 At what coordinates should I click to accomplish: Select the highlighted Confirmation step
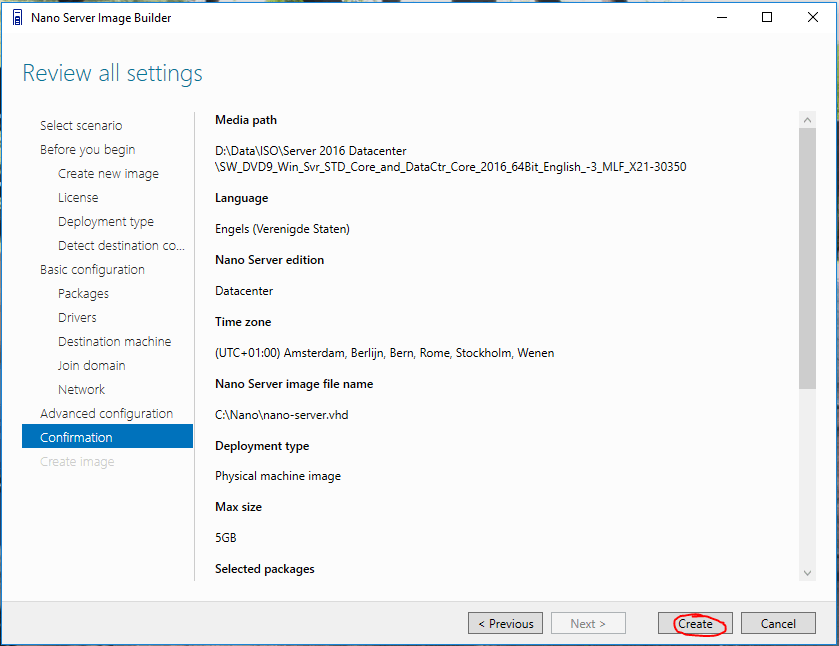coord(107,436)
